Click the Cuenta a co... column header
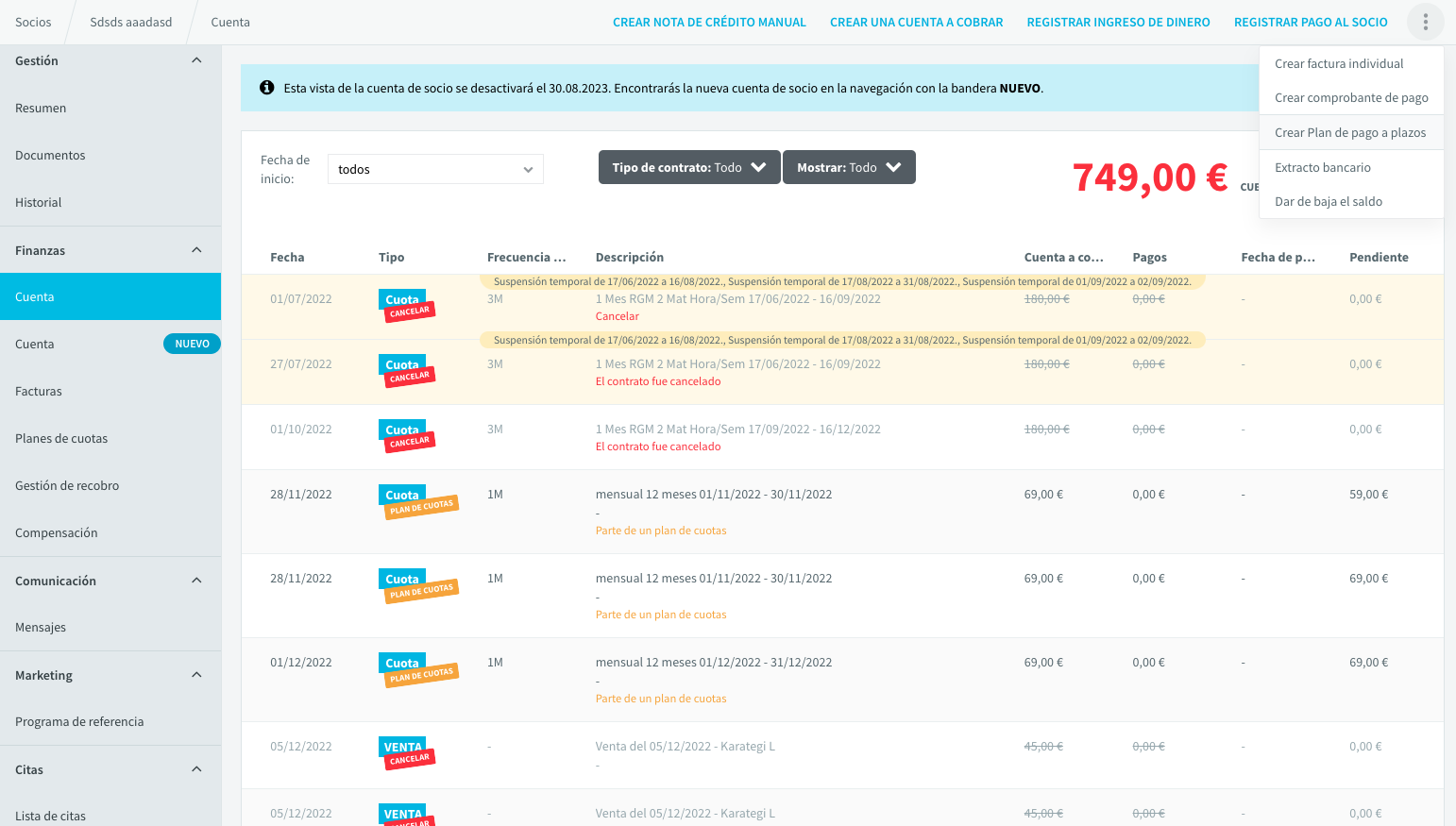 [x=1064, y=257]
